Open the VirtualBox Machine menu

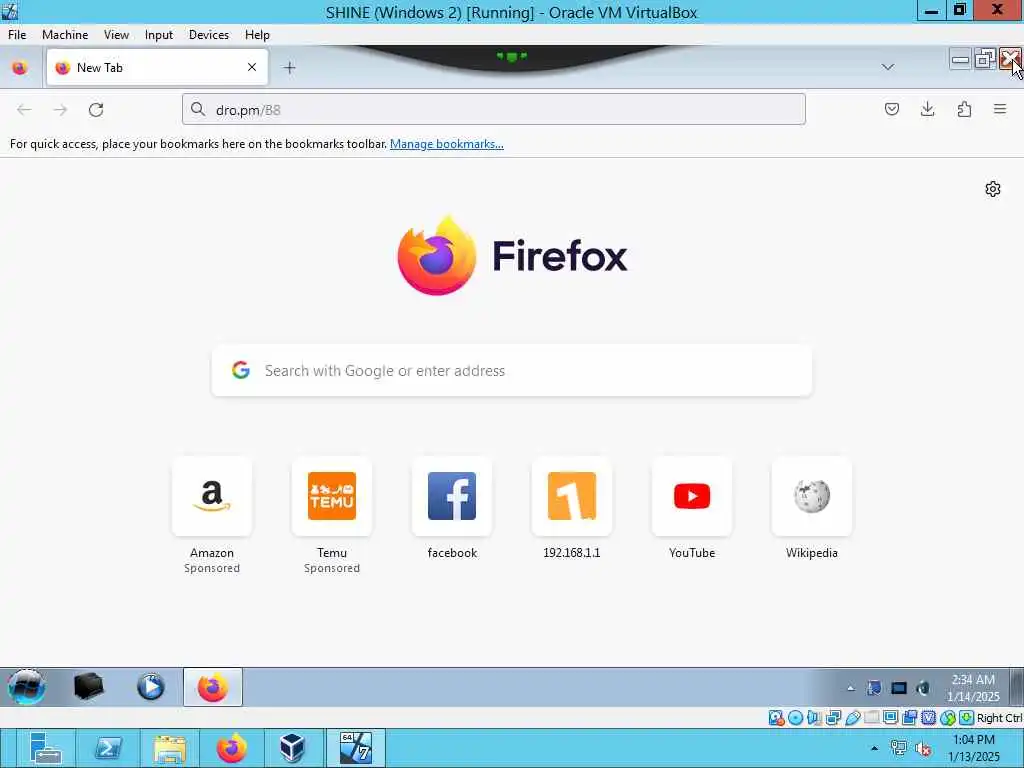point(65,35)
